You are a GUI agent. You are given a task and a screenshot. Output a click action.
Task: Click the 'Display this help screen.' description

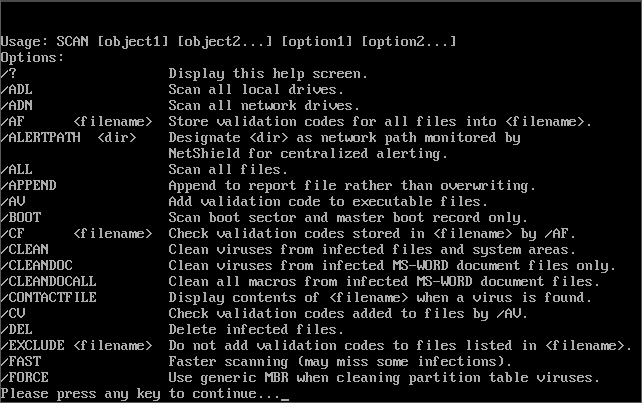268,74
